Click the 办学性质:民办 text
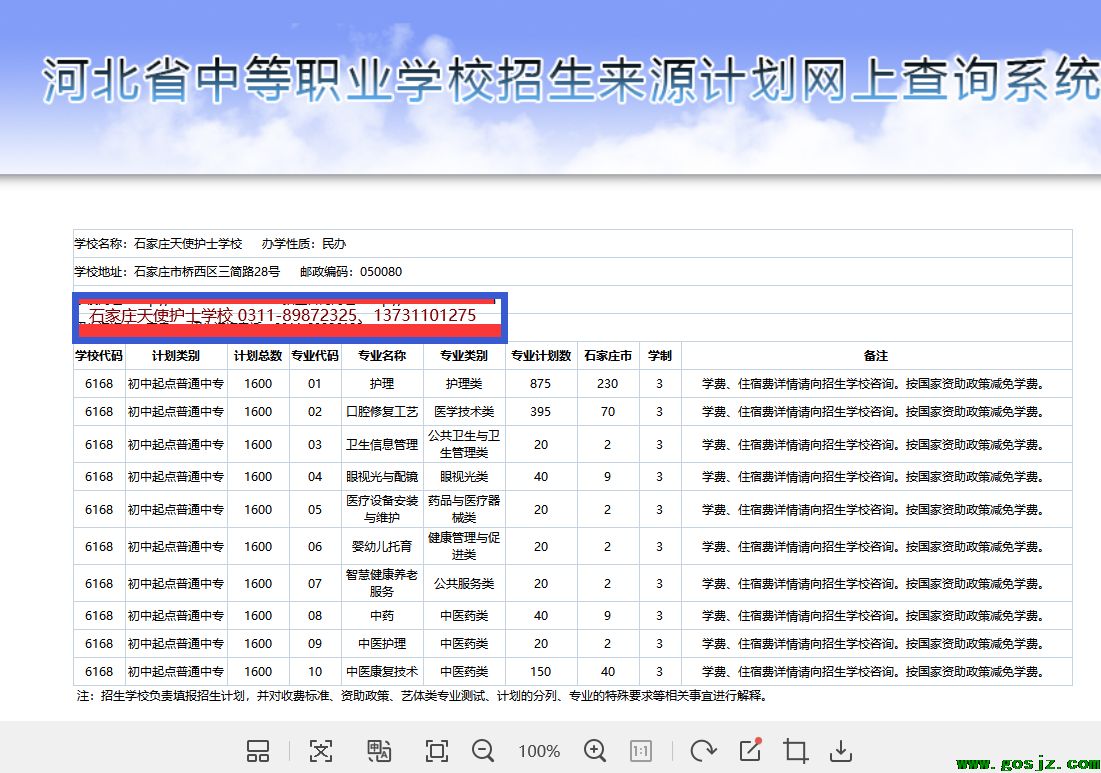 [303, 244]
